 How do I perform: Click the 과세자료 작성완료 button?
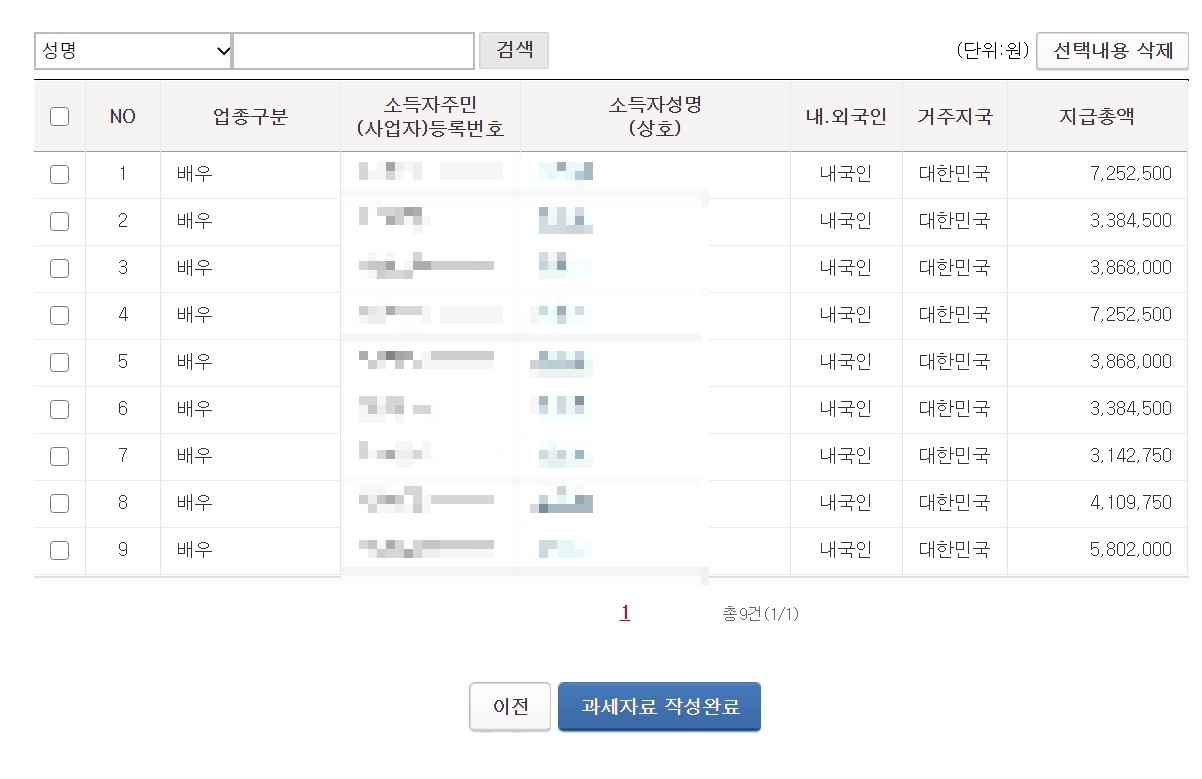(659, 706)
